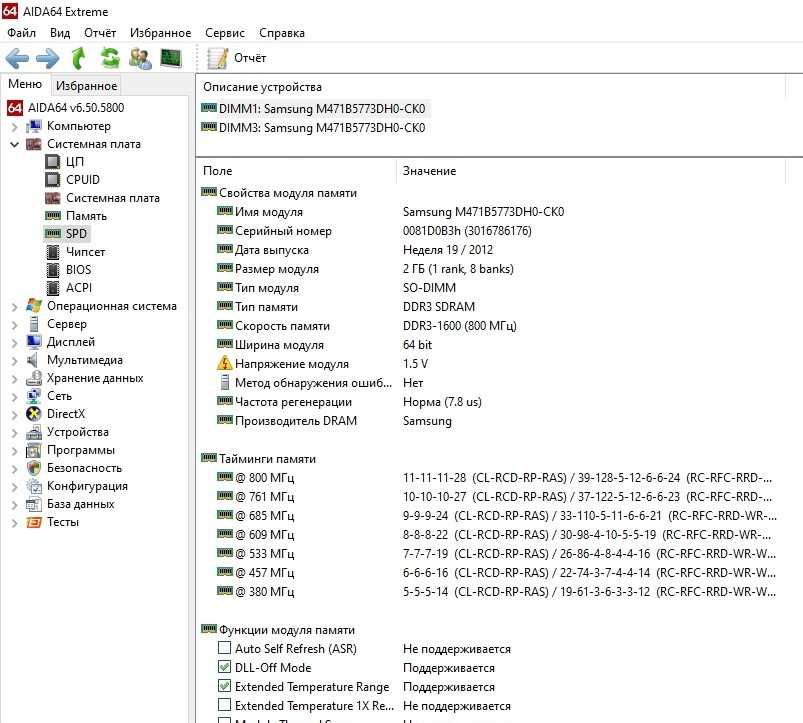Image resolution: width=803 pixels, height=723 pixels.
Task: Click the green Up arrow toolbar icon
Action: (x=79, y=58)
